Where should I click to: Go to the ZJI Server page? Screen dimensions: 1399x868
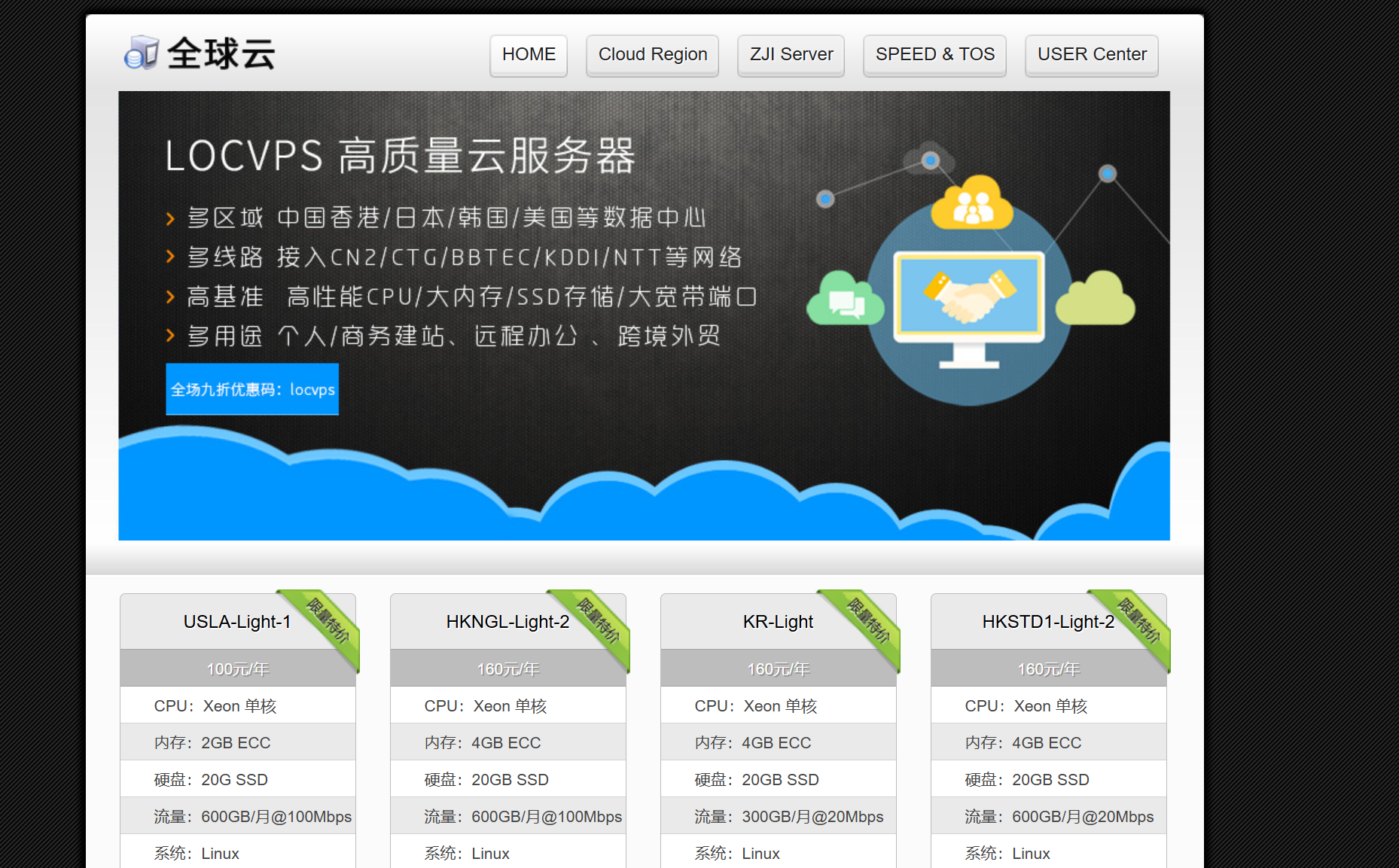click(791, 55)
